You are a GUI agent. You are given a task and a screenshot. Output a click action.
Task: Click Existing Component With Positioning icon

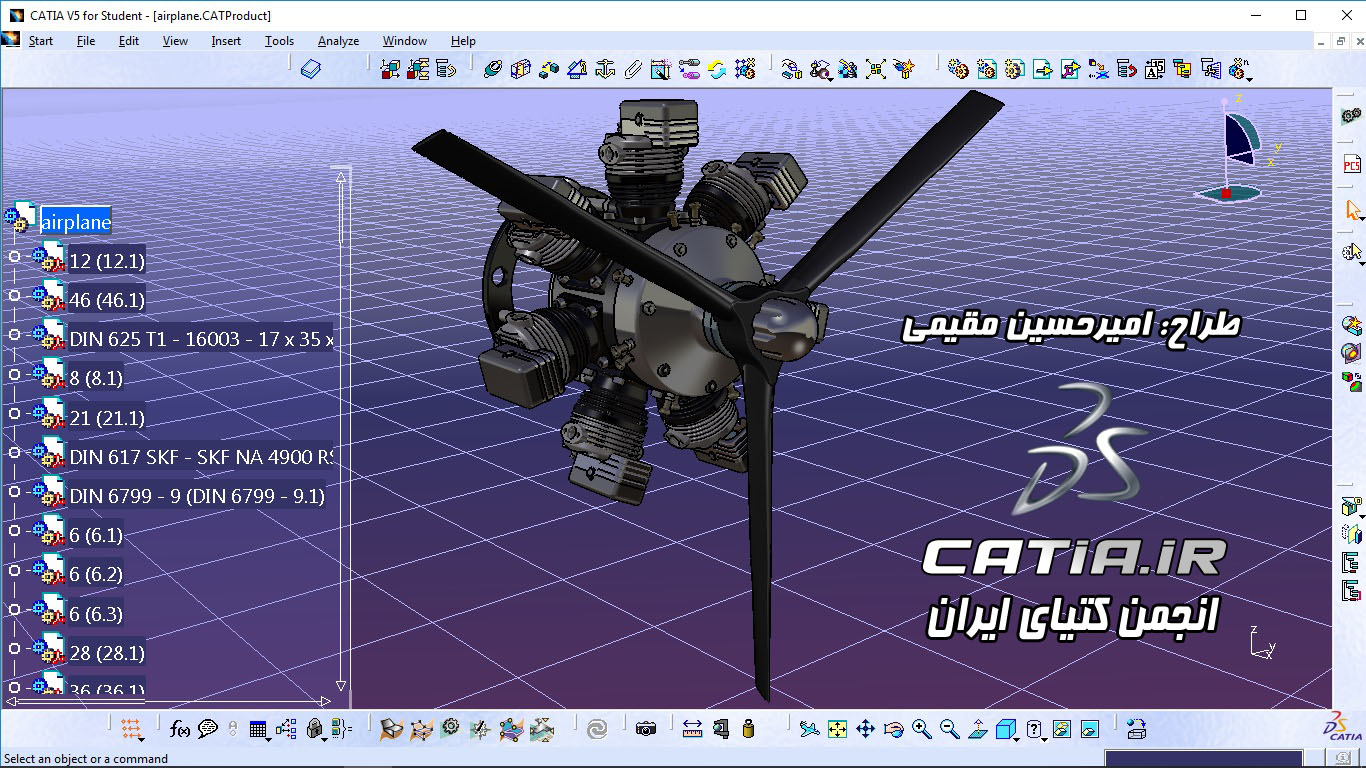coord(1070,69)
